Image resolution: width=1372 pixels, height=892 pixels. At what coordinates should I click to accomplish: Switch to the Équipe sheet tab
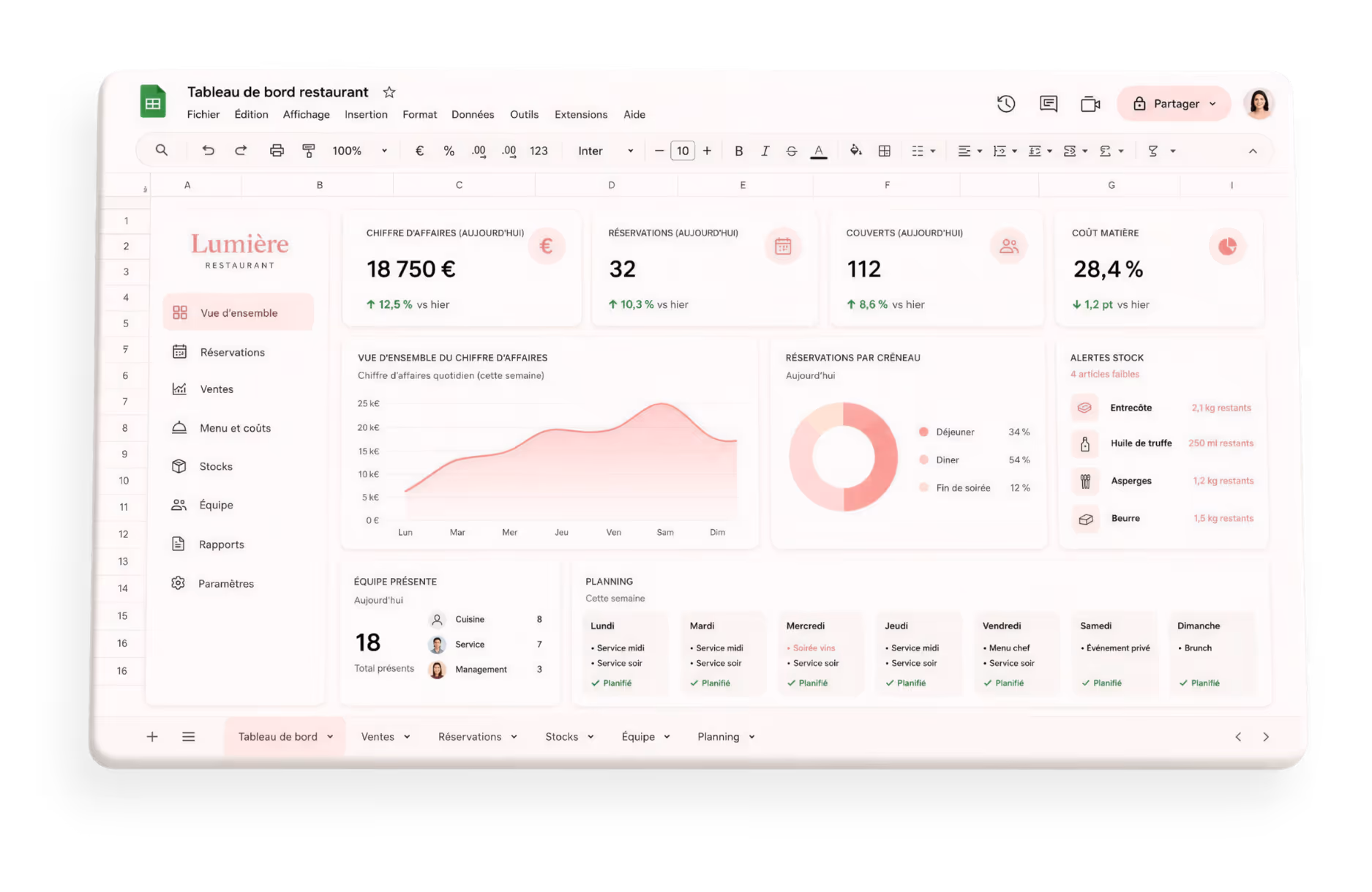[x=638, y=737]
